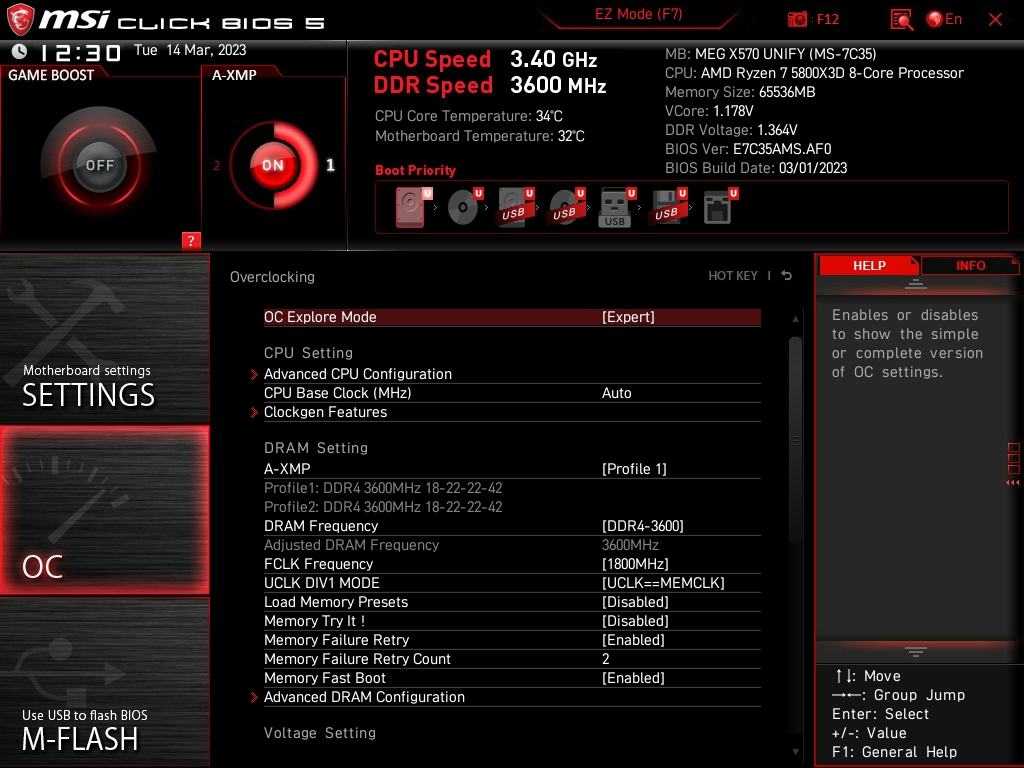Click the Voltage Setting section header
The width and height of the screenshot is (1024, 768).
320,733
